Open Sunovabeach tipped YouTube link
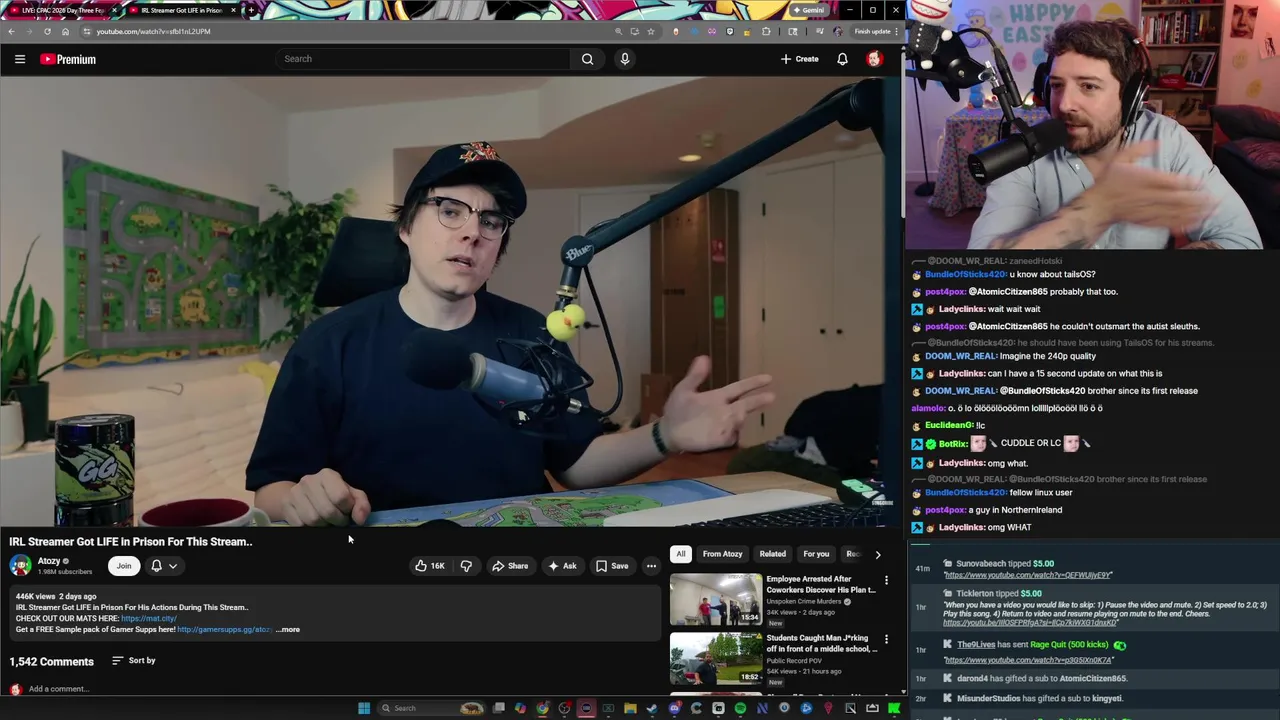Viewport: 1280px width, 720px height. [x=1028, y=575]
